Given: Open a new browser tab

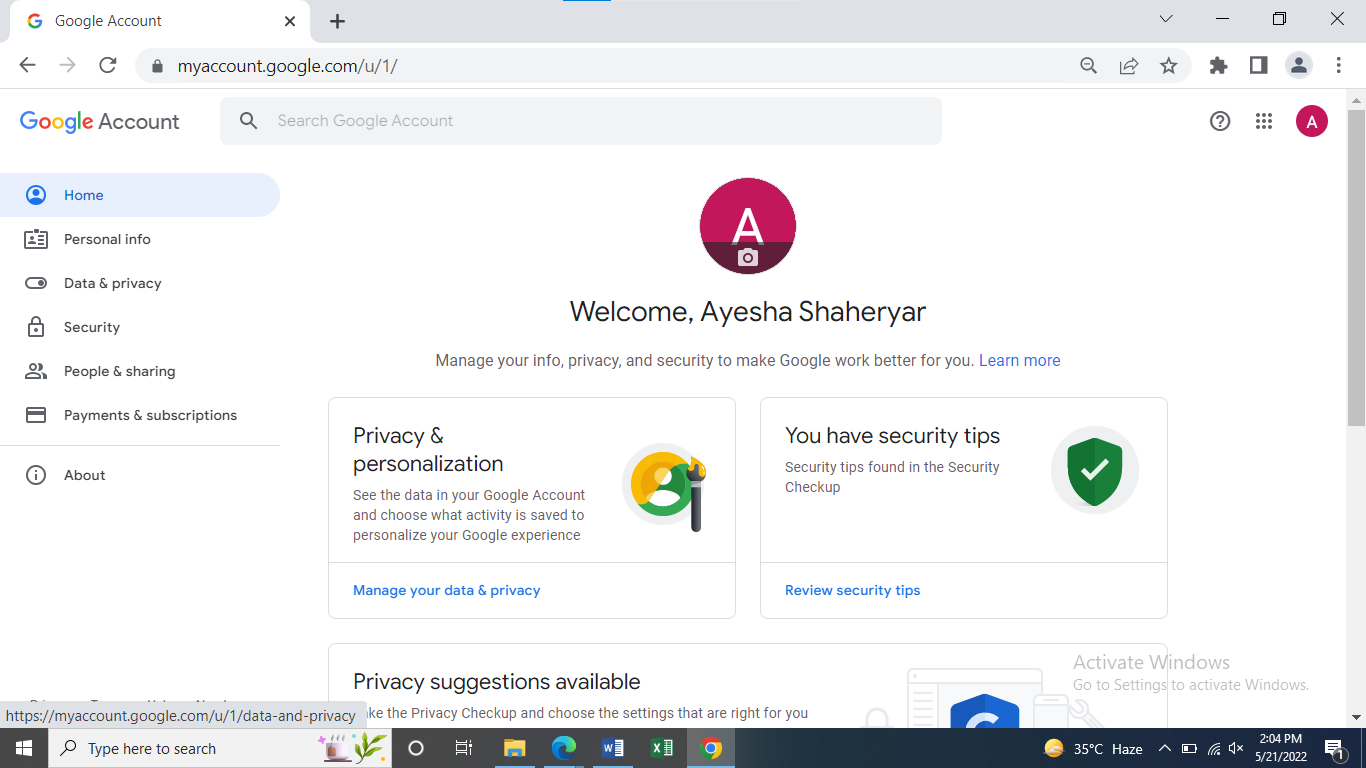Looking at the screenshot, I should coord(337,21).
